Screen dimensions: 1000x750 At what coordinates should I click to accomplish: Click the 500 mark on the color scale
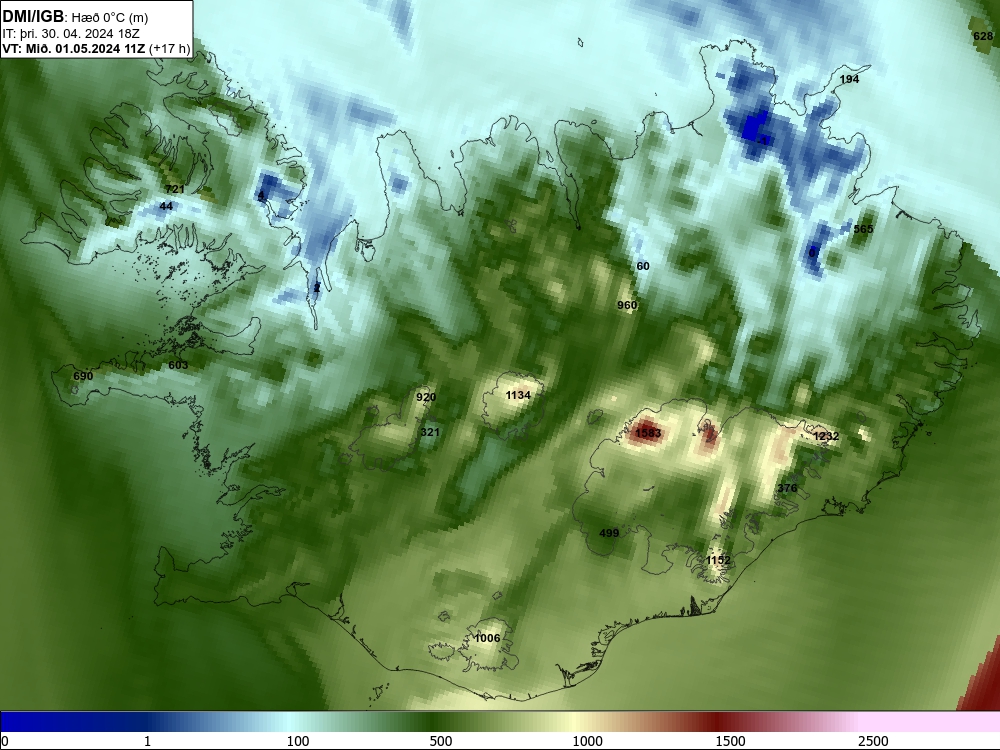point(441,741)
